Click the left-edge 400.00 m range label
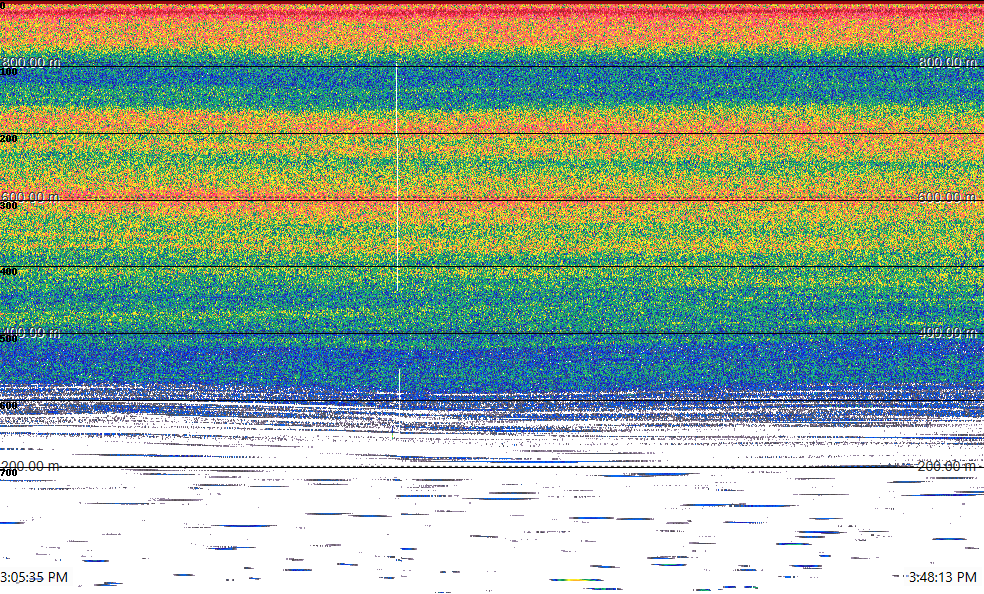The image size is (984, 594). point(31,332)
